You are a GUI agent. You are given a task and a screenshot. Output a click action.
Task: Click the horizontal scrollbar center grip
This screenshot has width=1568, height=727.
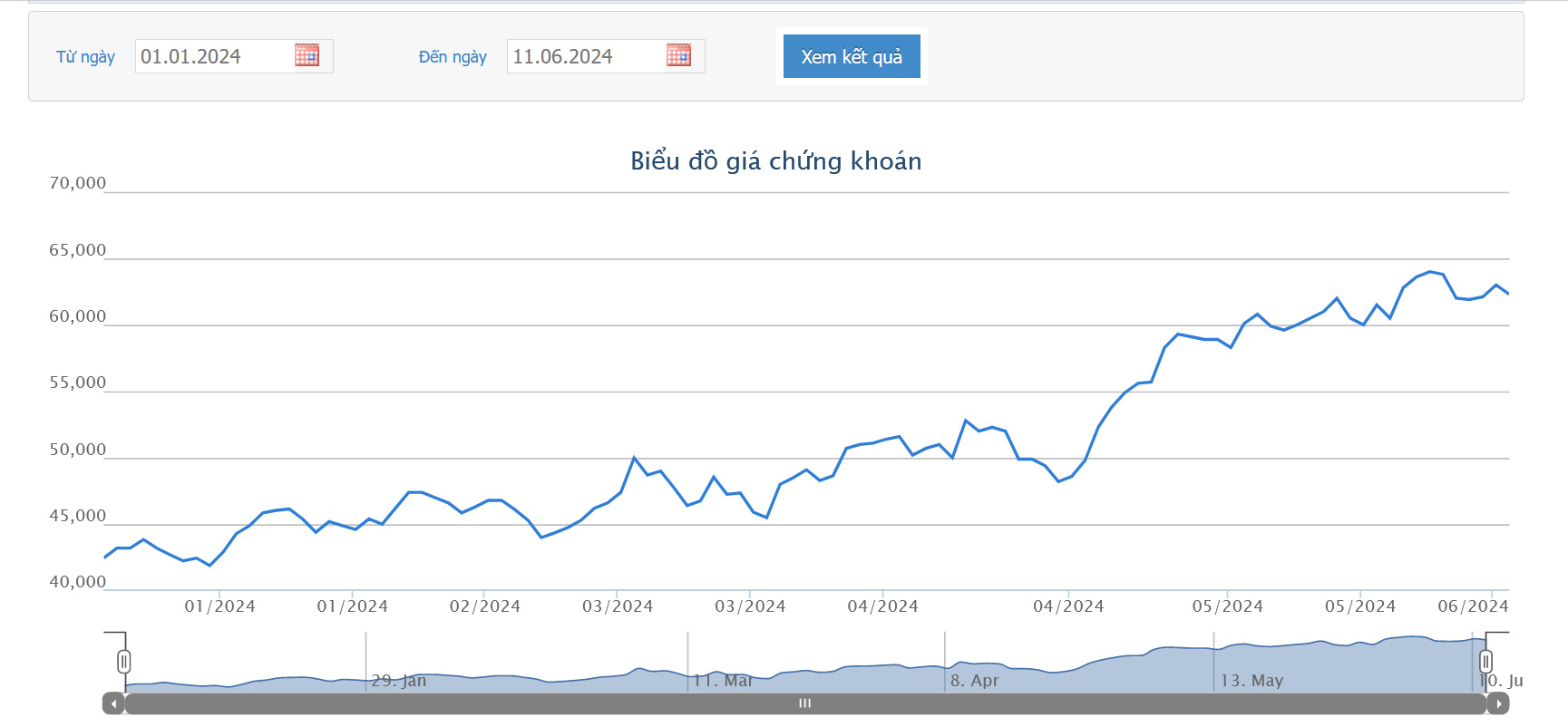tap(804, 703)
